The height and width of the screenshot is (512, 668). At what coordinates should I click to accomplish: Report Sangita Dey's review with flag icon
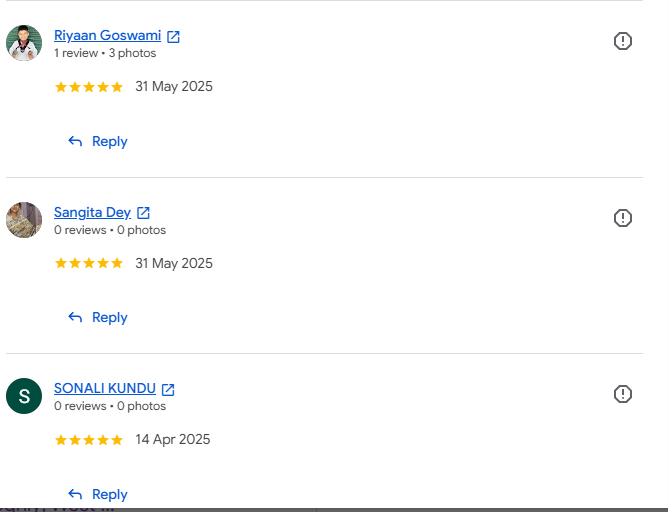pos(622,218)
